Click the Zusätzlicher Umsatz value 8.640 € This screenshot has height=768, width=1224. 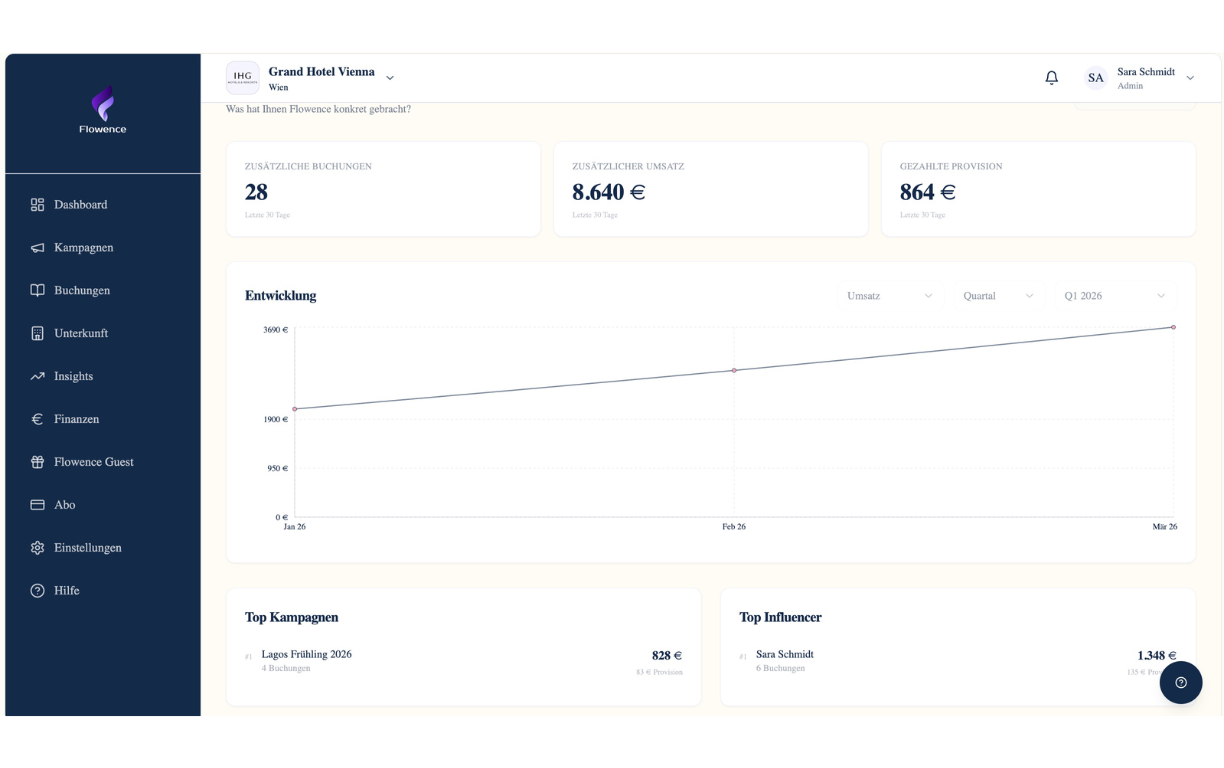coord(608,192)
